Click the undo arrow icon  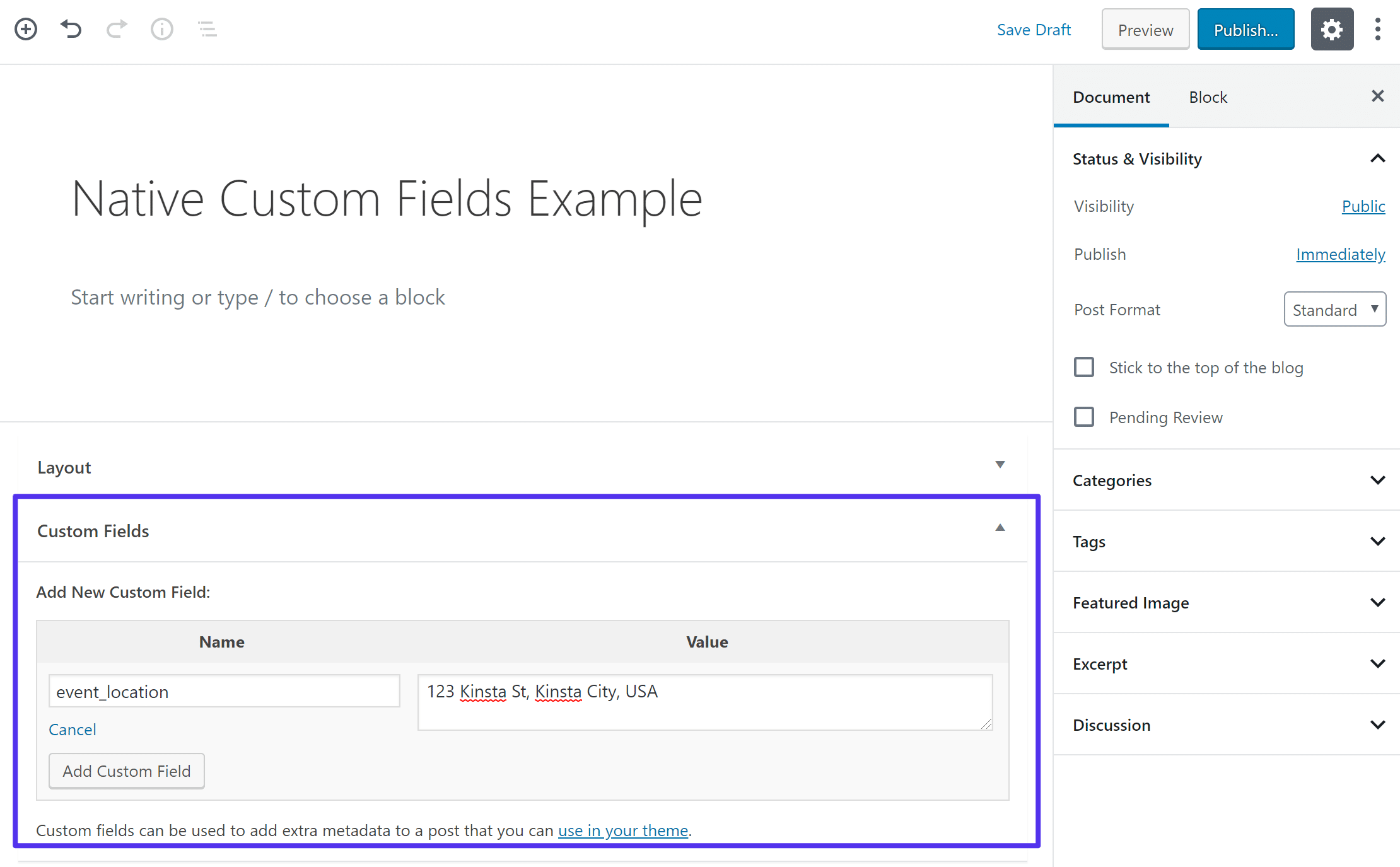pos(70,28)
